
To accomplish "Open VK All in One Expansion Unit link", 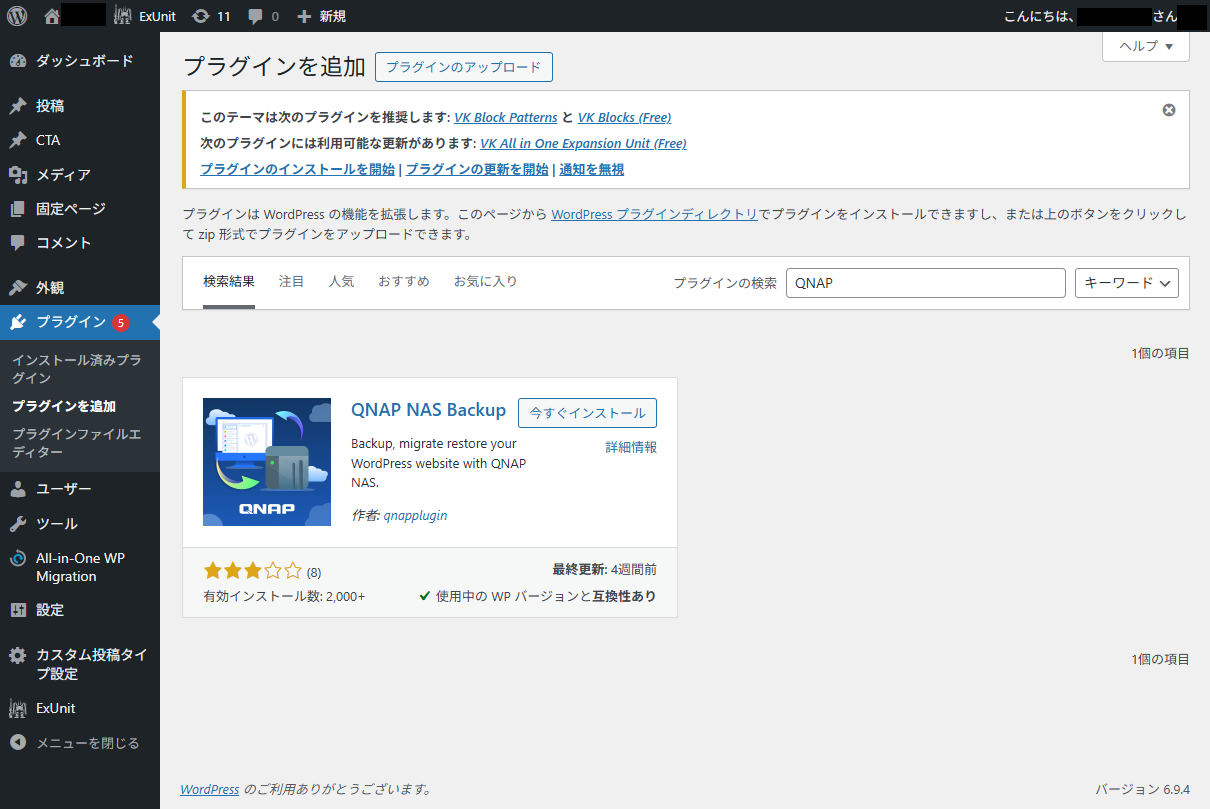I will 583,144.
